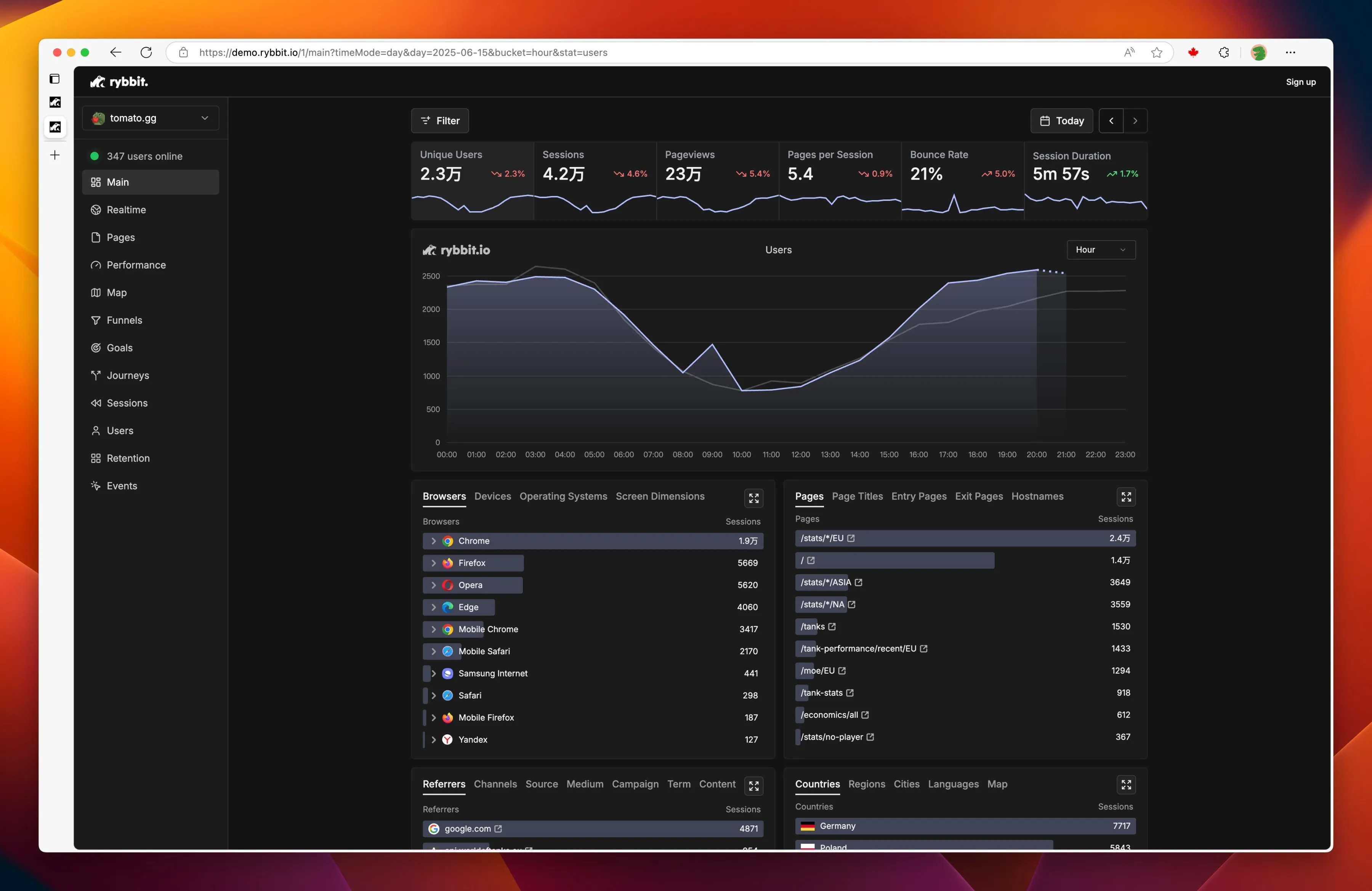Switch to the Devices tab

point(492,496)
